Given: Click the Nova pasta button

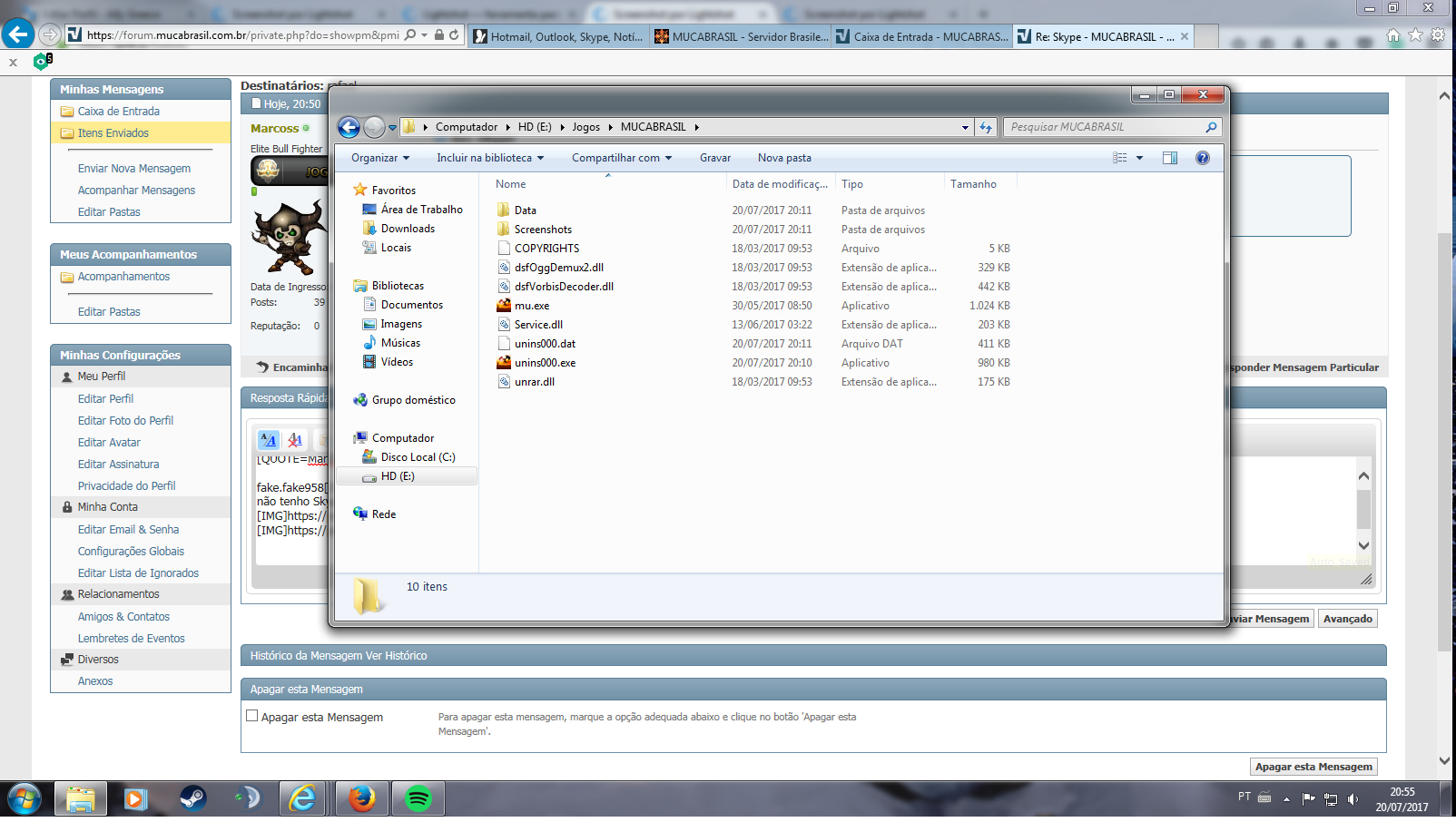Looking at the screenshot, I should 784,158.
